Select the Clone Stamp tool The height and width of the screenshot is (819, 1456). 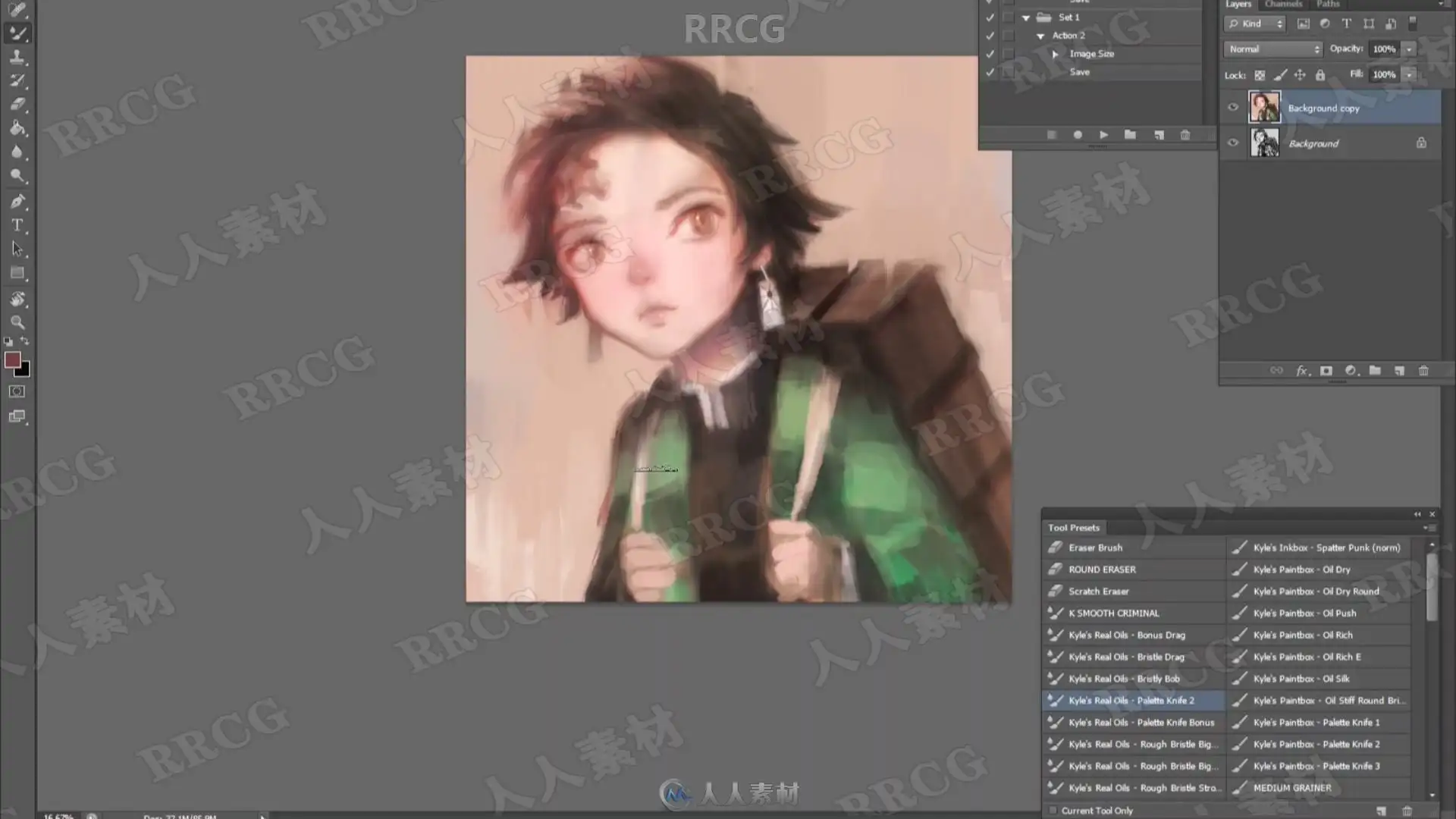tap(17, 57)
